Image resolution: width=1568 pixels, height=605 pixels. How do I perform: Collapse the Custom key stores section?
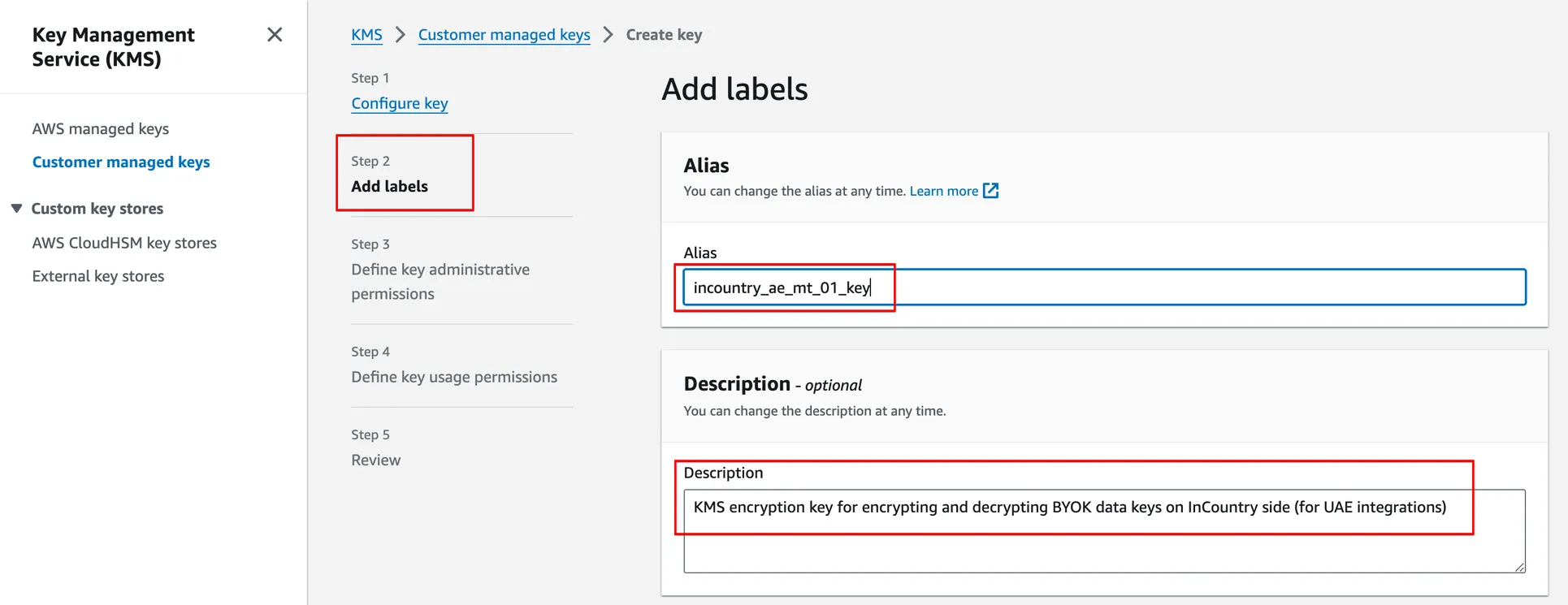[16, 209]
